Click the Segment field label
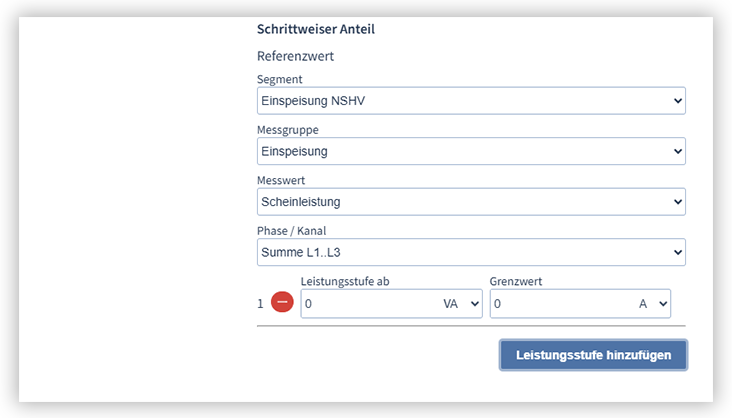The image size is (732, 418). click(280, 79)
